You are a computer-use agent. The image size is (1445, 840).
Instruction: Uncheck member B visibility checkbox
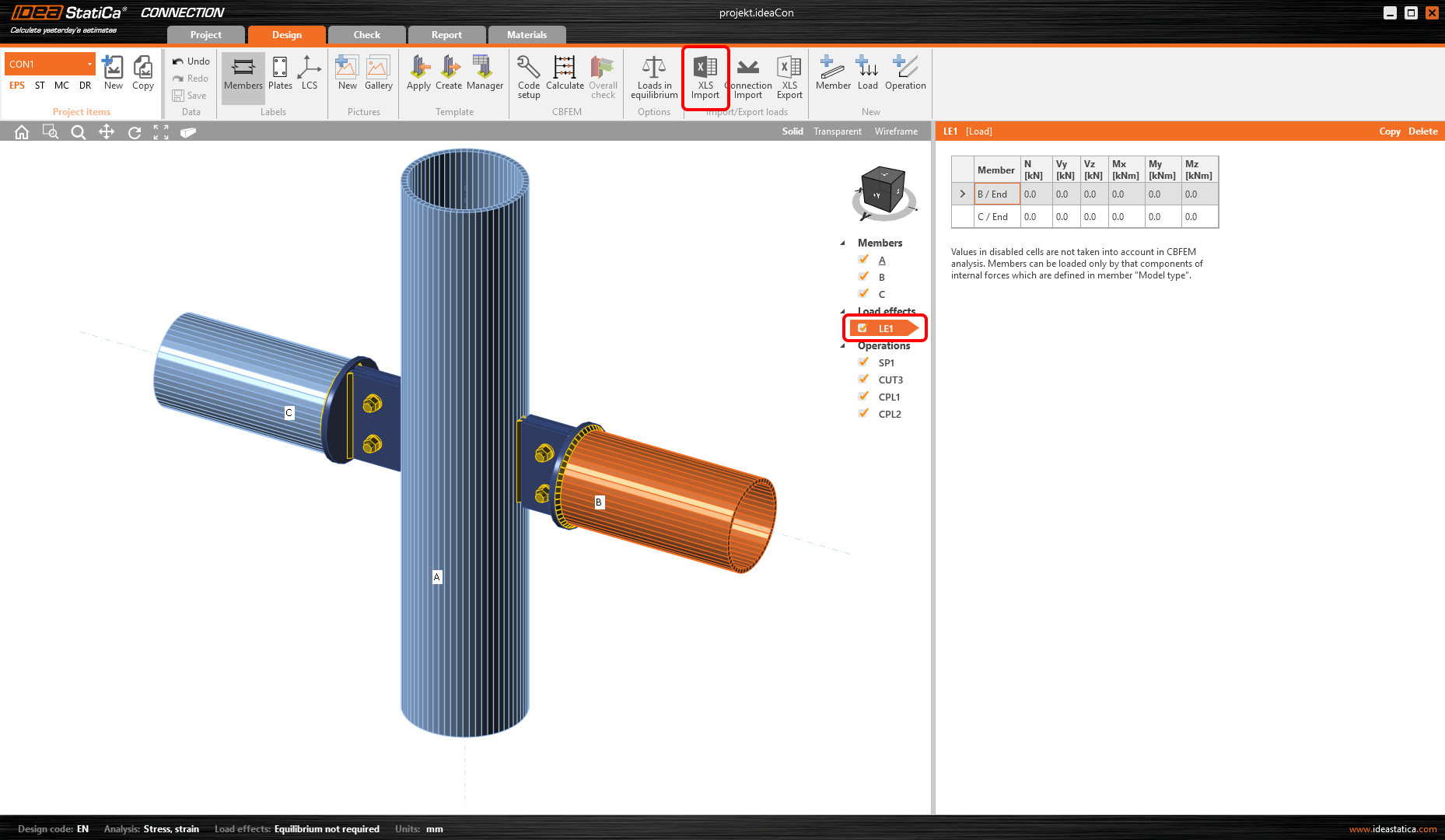point(863,277)
